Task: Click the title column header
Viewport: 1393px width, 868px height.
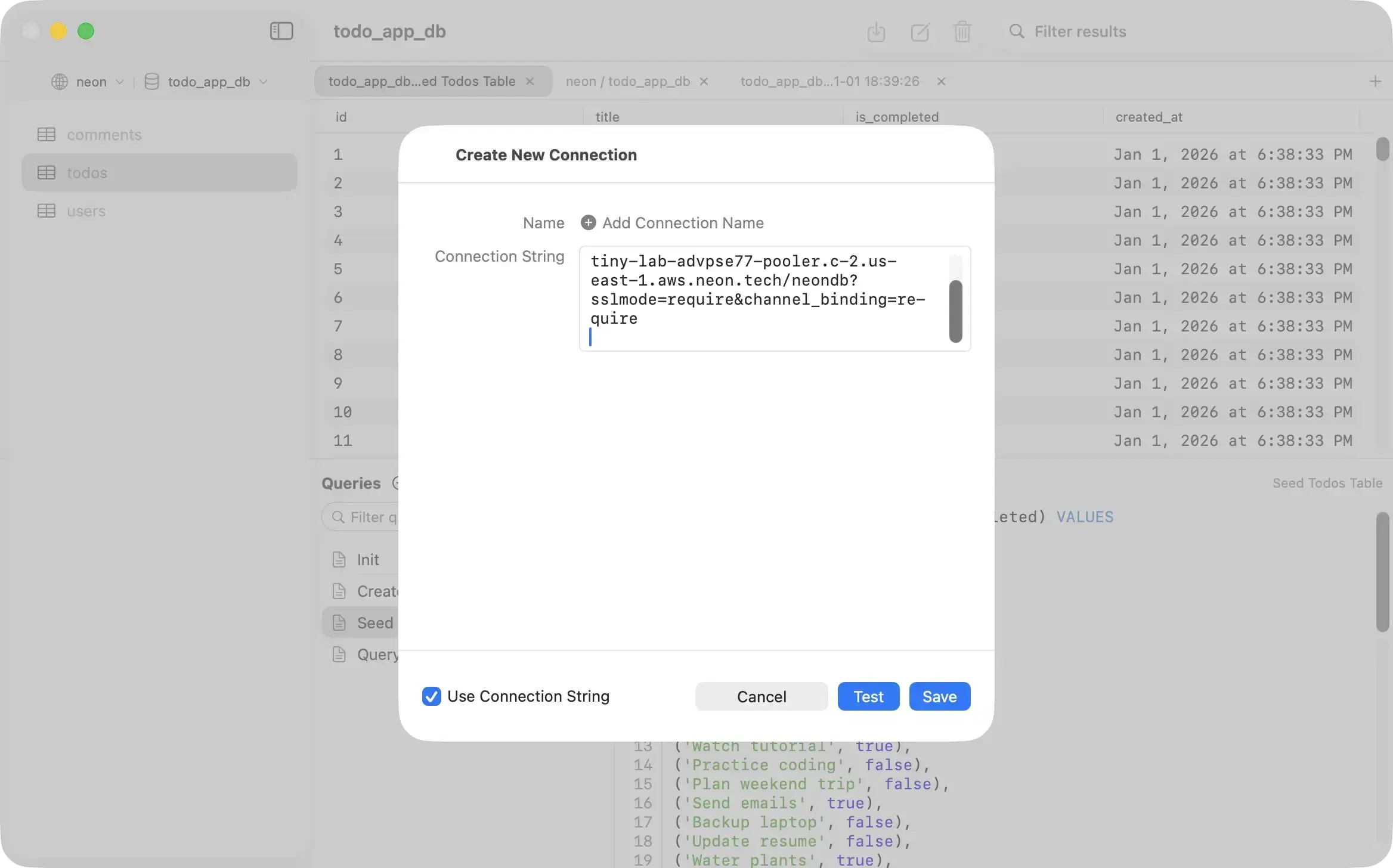Action: pyautogui.click(x=607, y=117)
